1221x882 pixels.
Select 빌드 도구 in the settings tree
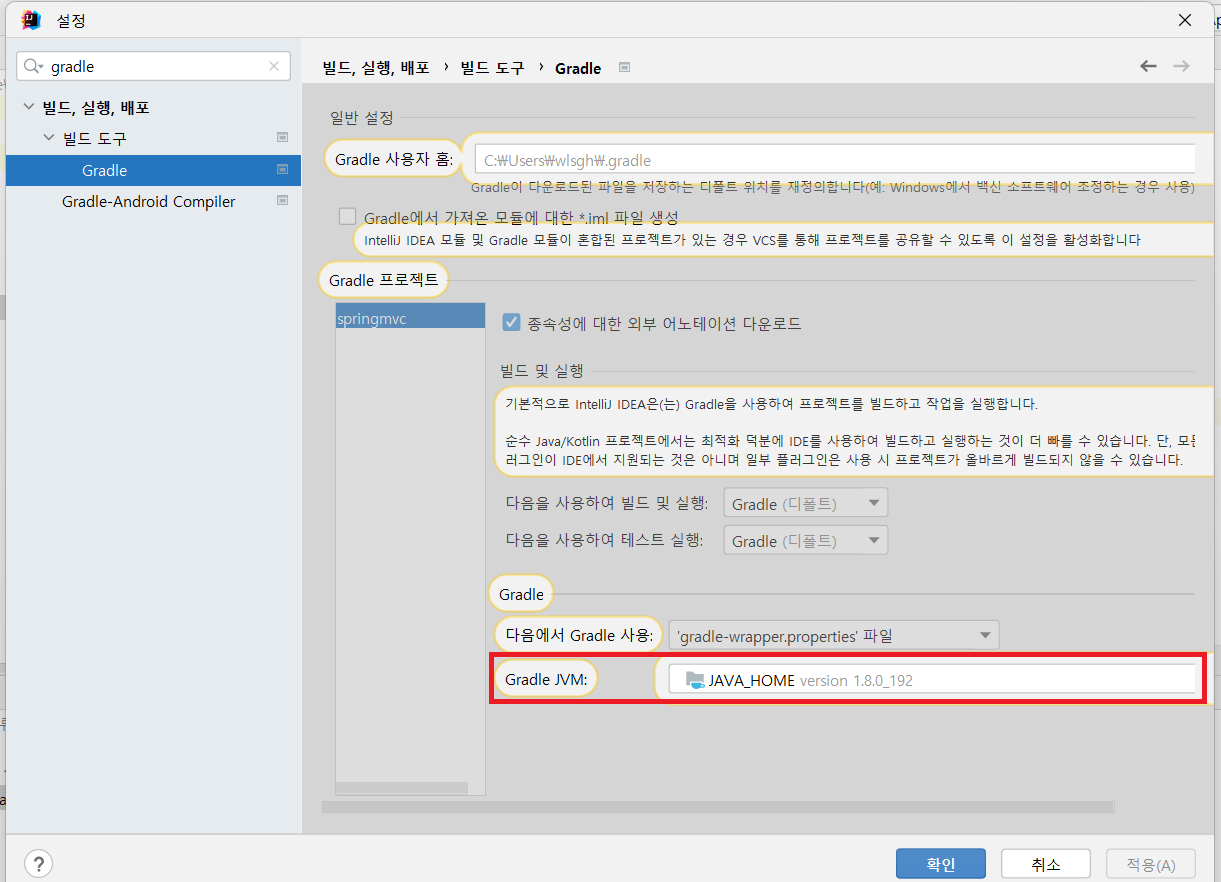tap(94, 138)
